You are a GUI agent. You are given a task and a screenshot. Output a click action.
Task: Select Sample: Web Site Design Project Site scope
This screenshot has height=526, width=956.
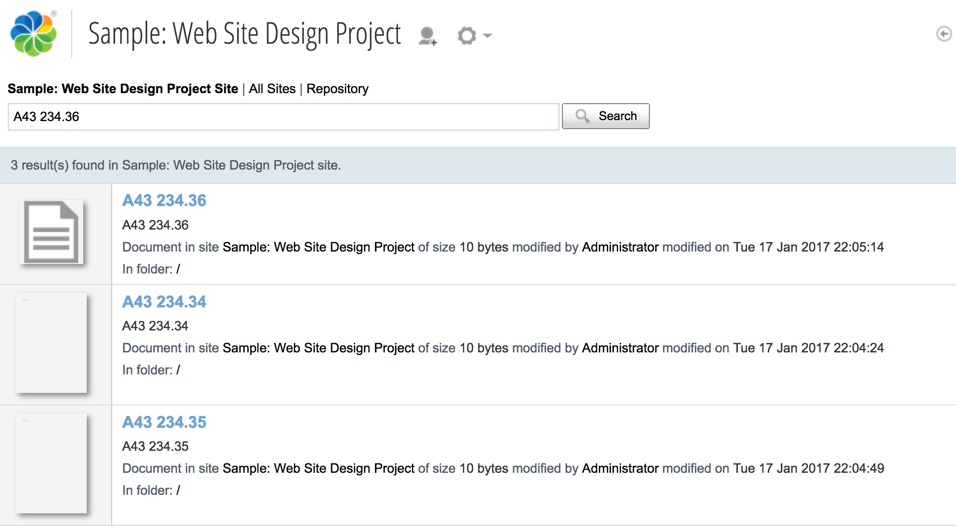(x=123, y=89)
